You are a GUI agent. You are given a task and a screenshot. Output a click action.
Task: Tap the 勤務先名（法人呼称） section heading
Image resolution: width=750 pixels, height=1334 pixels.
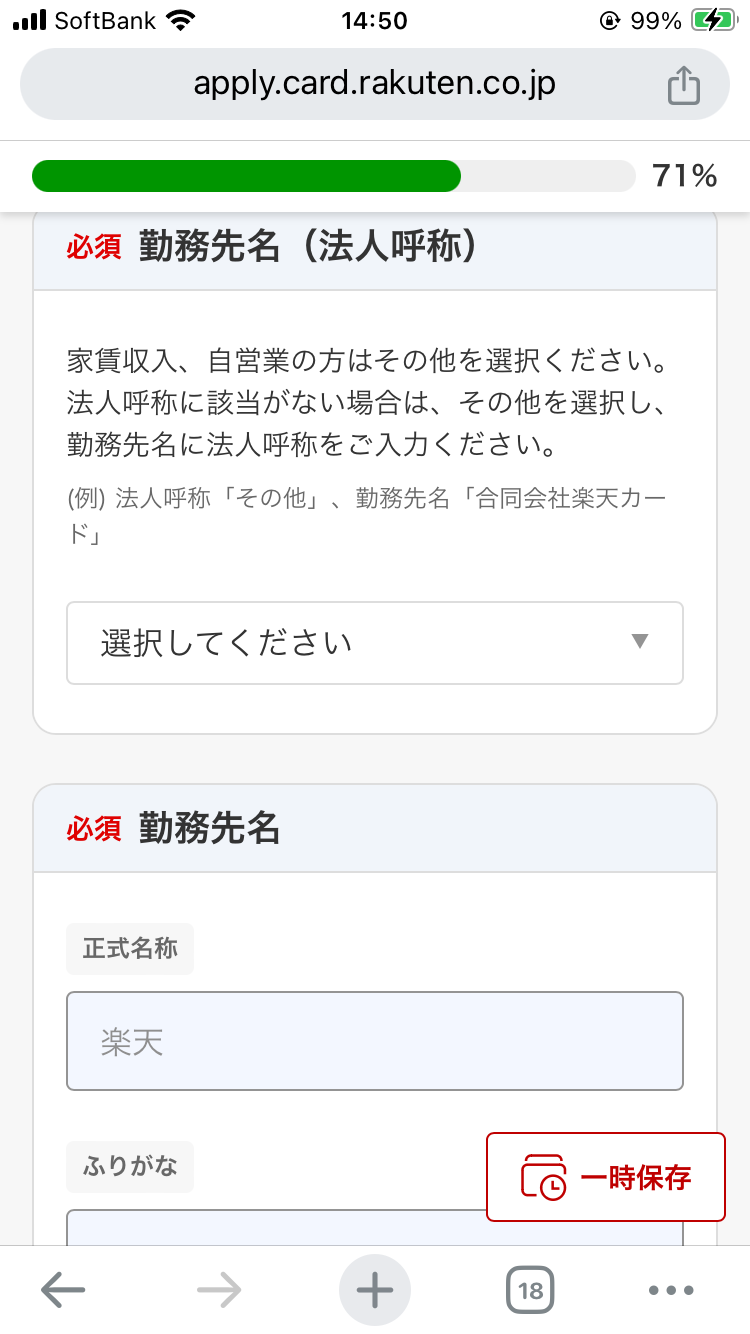[308, 246]
